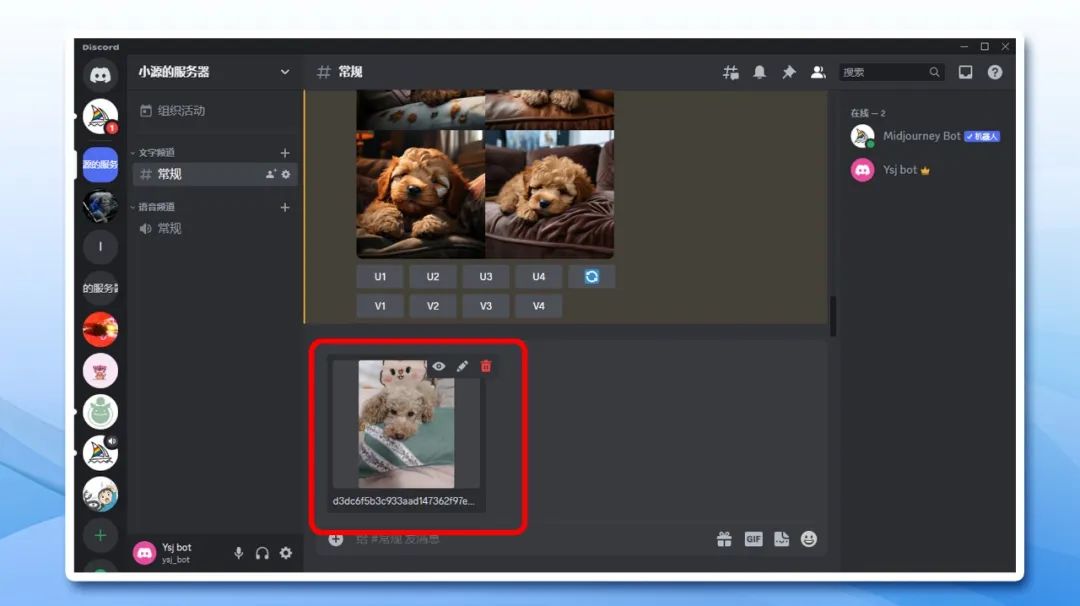Click the V1 variation button
The height and width of the screenshot is (606, 1080).
(x=380, y=306)
